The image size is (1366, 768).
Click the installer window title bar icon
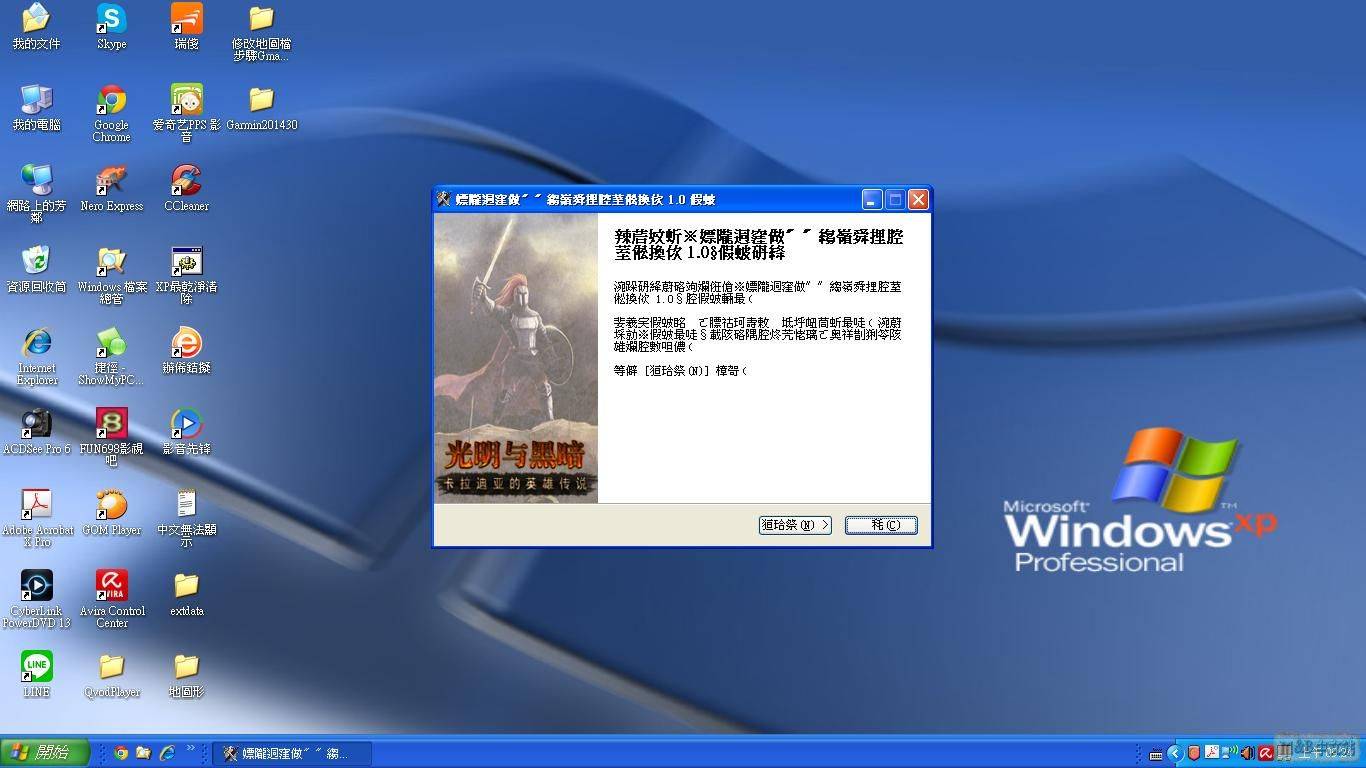445,199
